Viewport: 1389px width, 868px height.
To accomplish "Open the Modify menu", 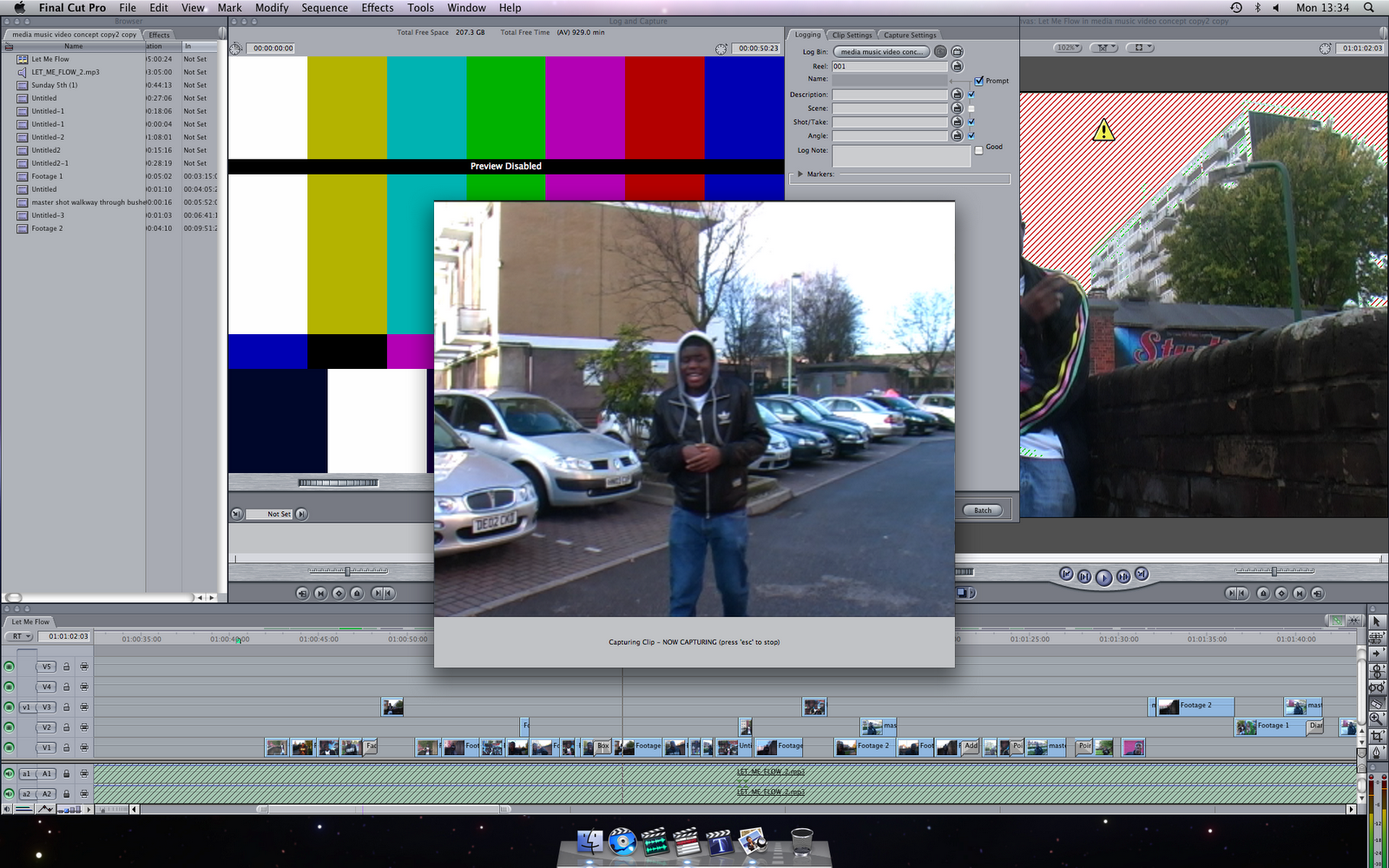I will (x=272, y=8).
